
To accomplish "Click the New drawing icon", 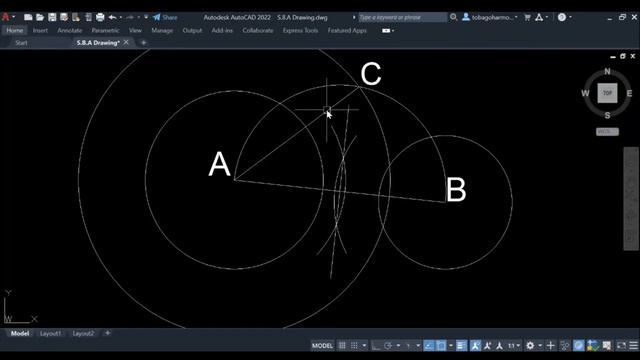I will 28,17.
